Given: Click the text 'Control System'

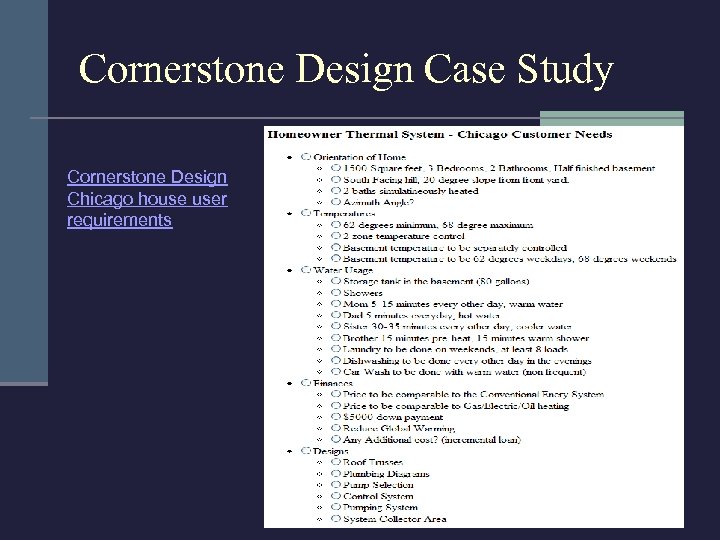Looking at the screenshot, I should click(x=378, y=496).
